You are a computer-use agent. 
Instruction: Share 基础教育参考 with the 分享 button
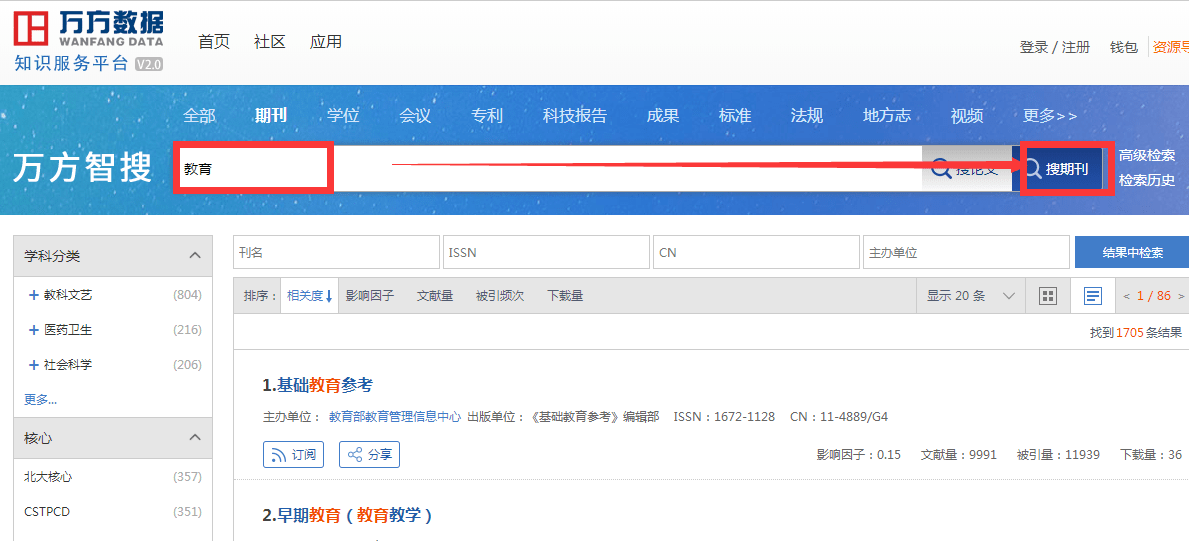(x=369, y=455)
